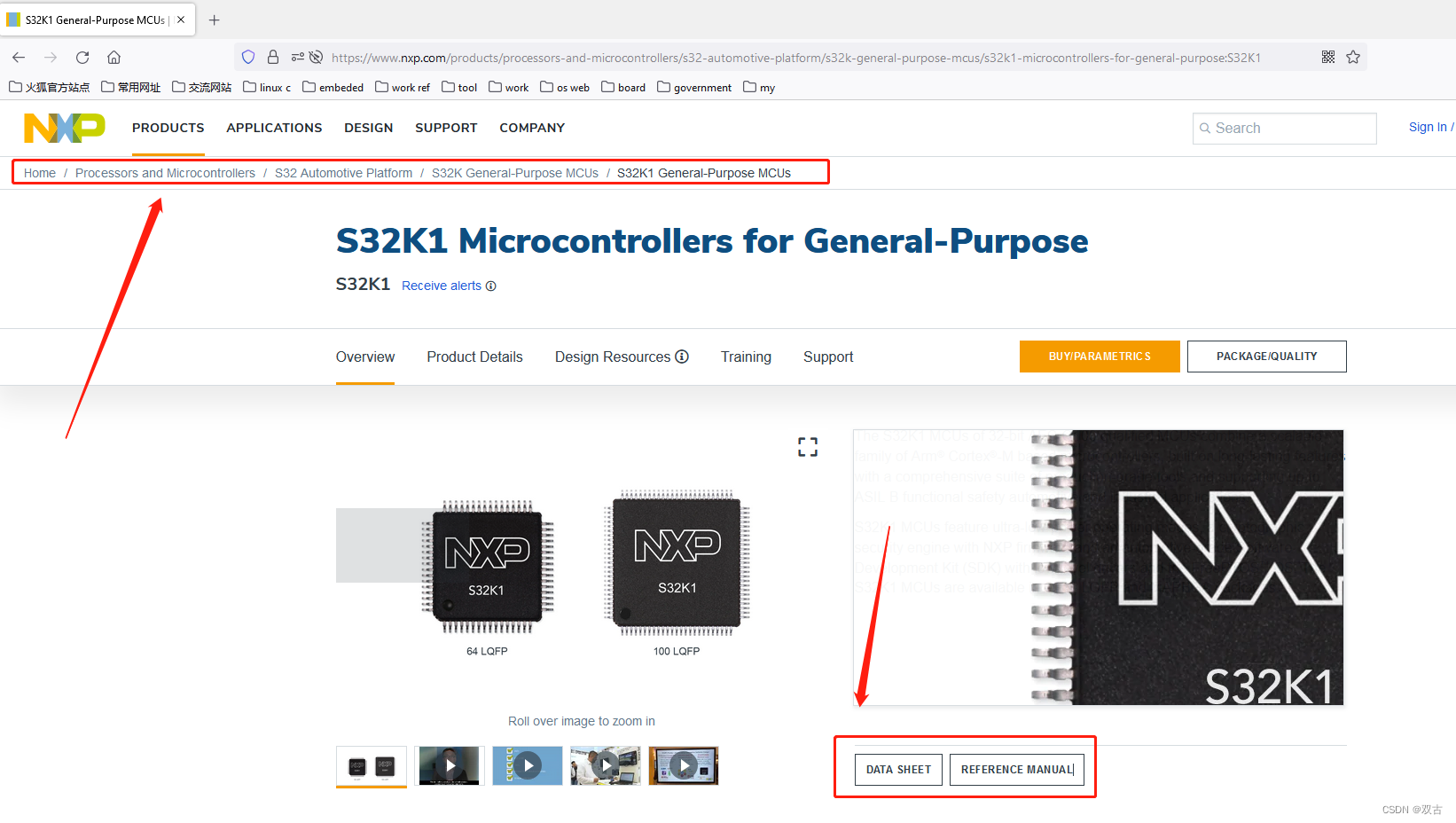
Task: Reload the page with refresh icon
Action: pyautogui.click(x=82, y=58)
